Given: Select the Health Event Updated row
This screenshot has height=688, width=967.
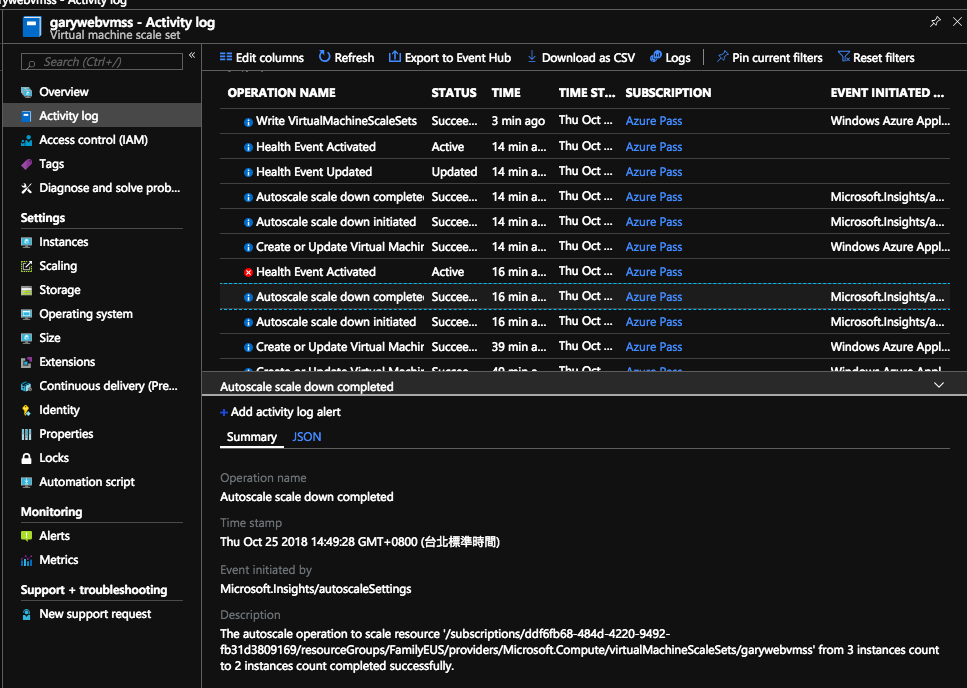Looking at the screenshot, I should click(x=585, y=172).
